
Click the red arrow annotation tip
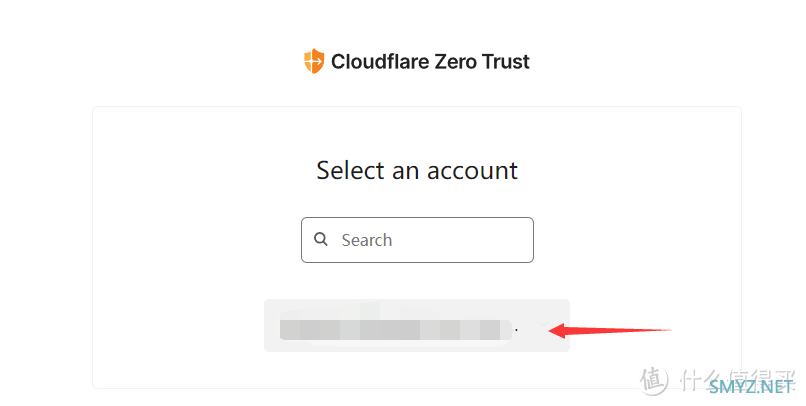[x=554, y=330]
